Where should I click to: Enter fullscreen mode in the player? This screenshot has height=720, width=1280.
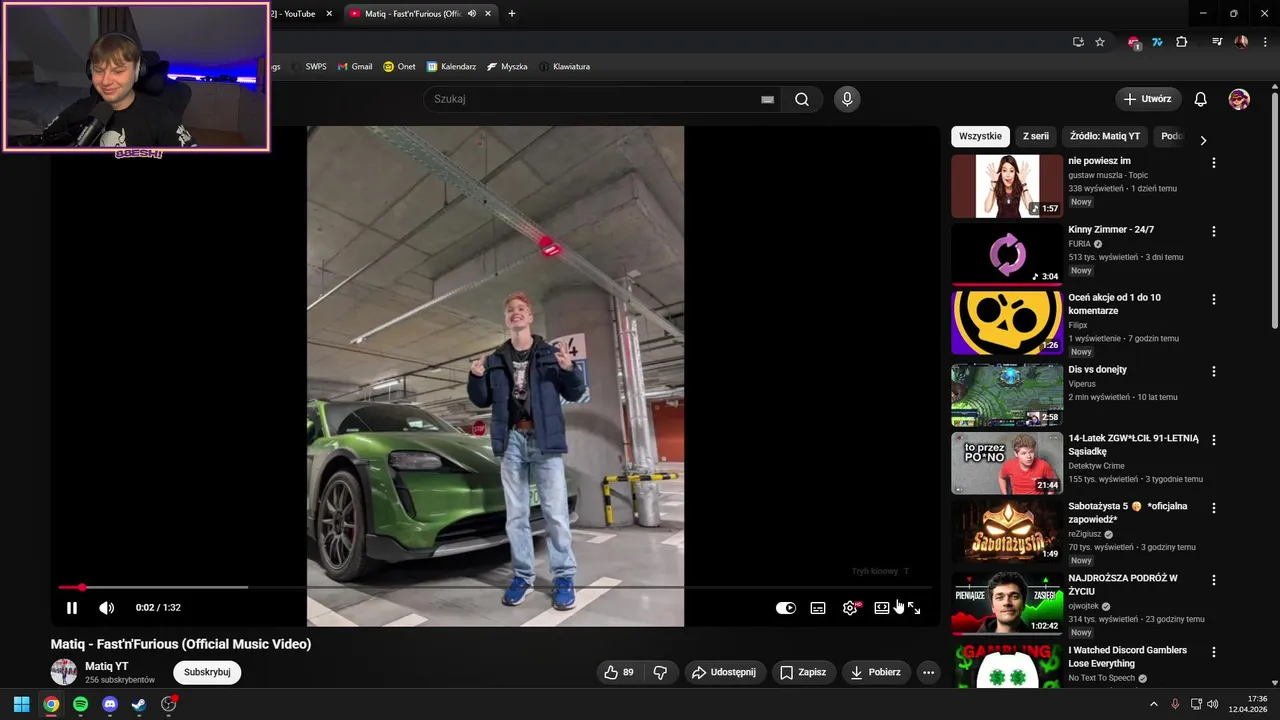914,608
